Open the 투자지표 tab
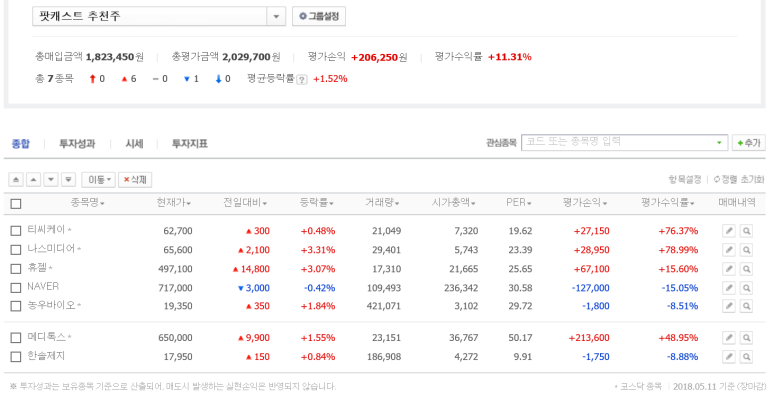Image resolution: width=773 pixels, height=396 pixels. [x=189, y=144]
